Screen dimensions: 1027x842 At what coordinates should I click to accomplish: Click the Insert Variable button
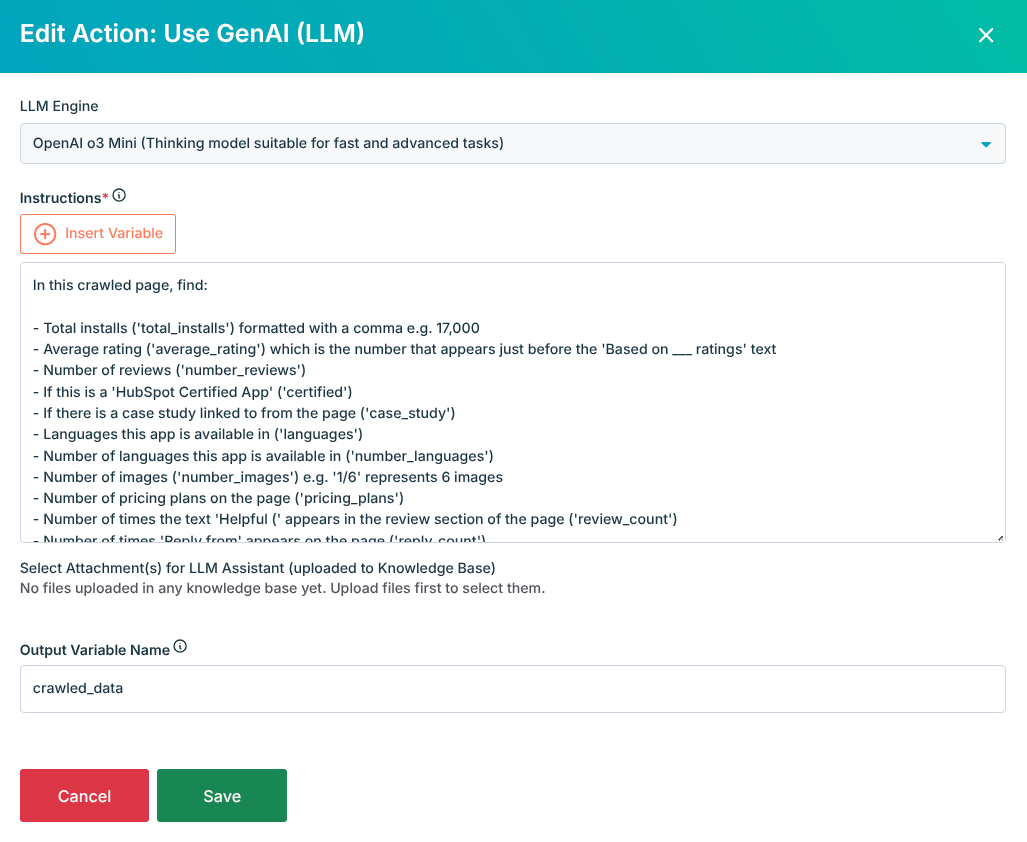pyautogui.click(x=98, y=233)
